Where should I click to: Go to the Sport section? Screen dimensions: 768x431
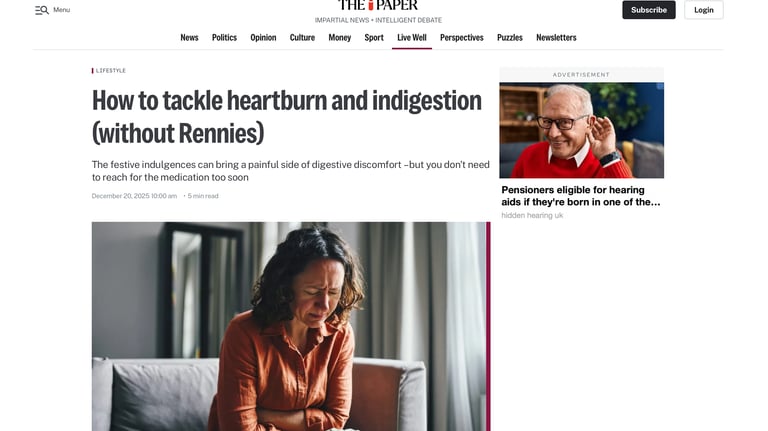(374, 38)
